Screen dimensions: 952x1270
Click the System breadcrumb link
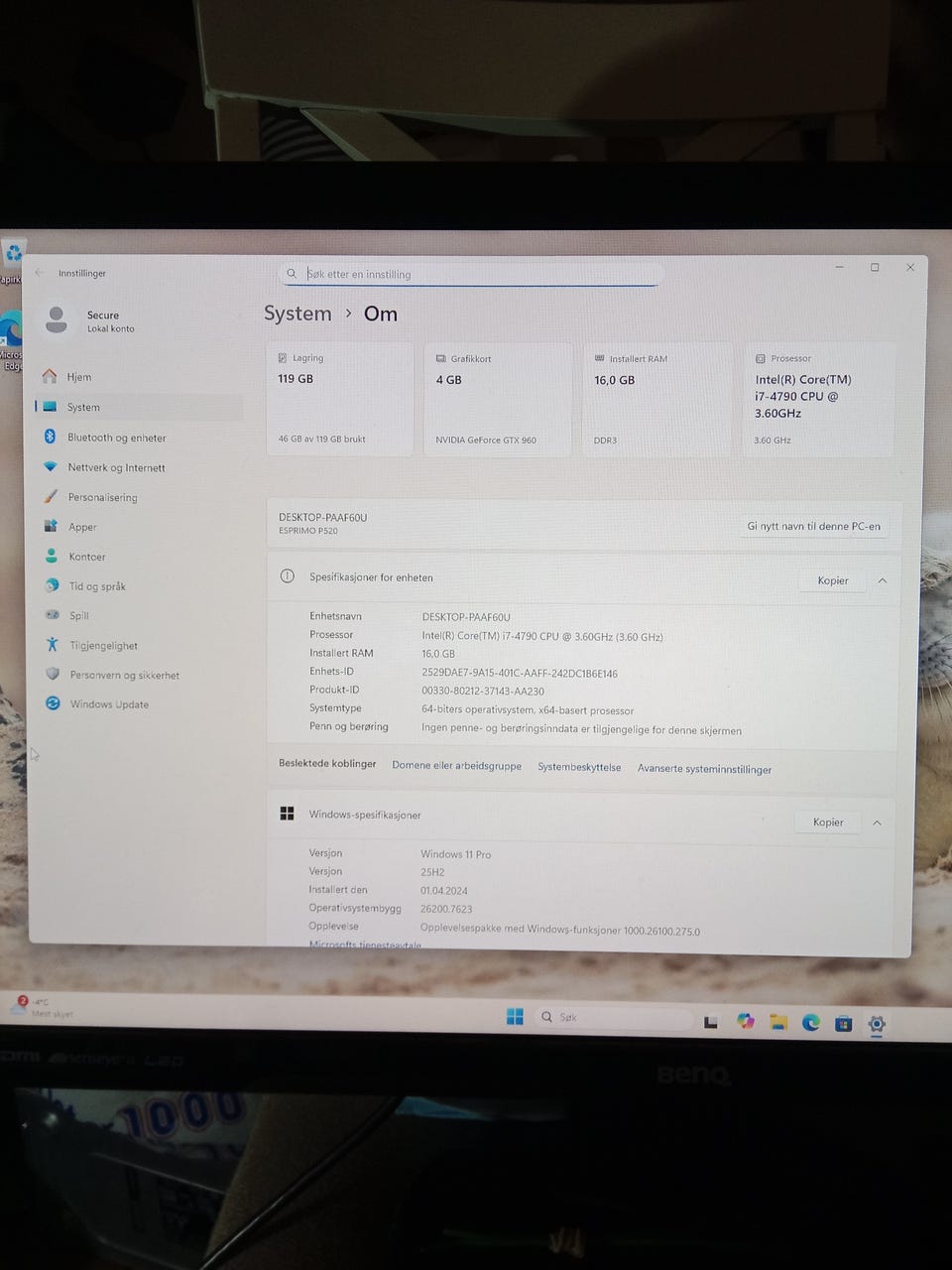(297, 314)
